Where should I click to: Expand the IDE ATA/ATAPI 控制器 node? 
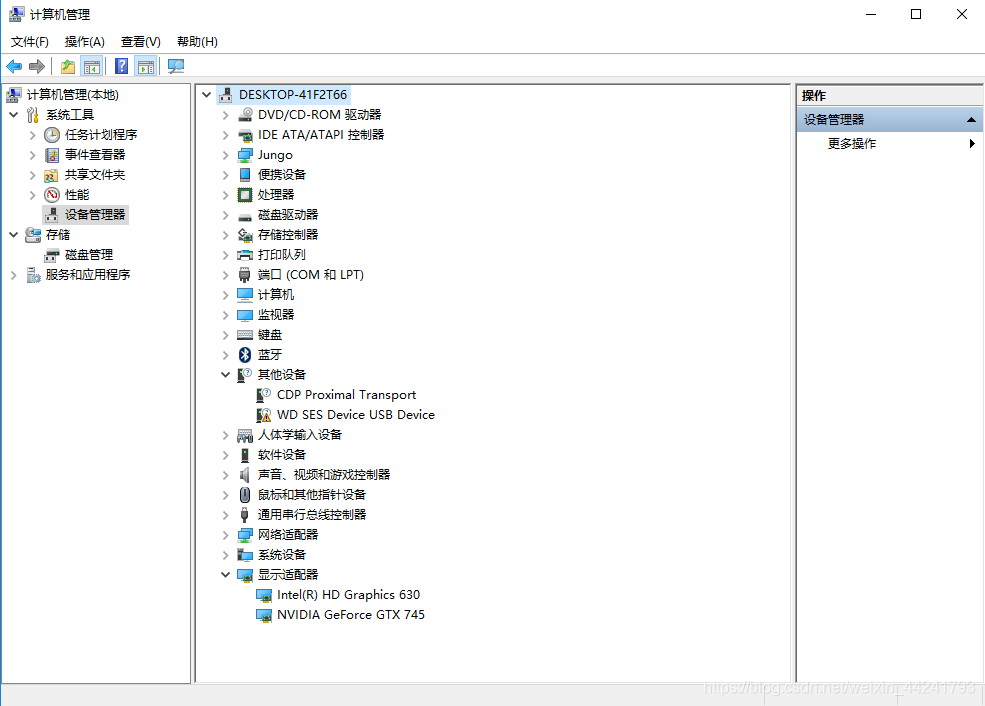[x=226, y=135]
